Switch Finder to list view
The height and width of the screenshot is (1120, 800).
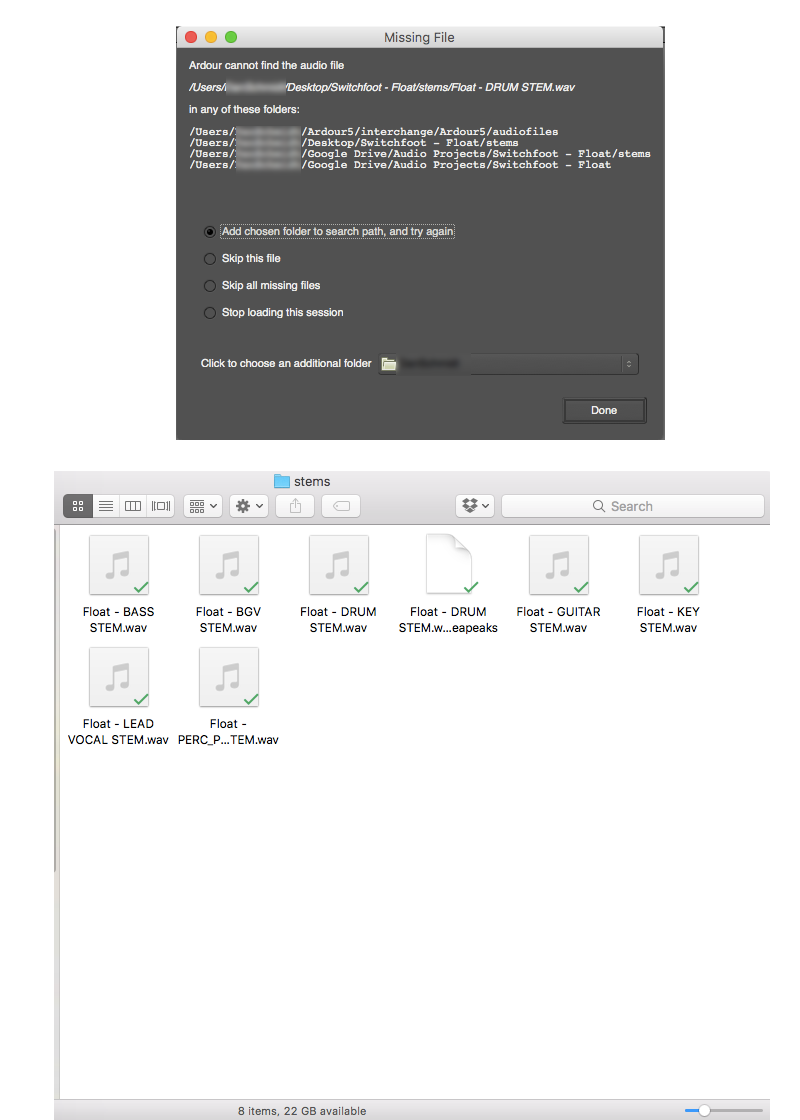point(106,506)
